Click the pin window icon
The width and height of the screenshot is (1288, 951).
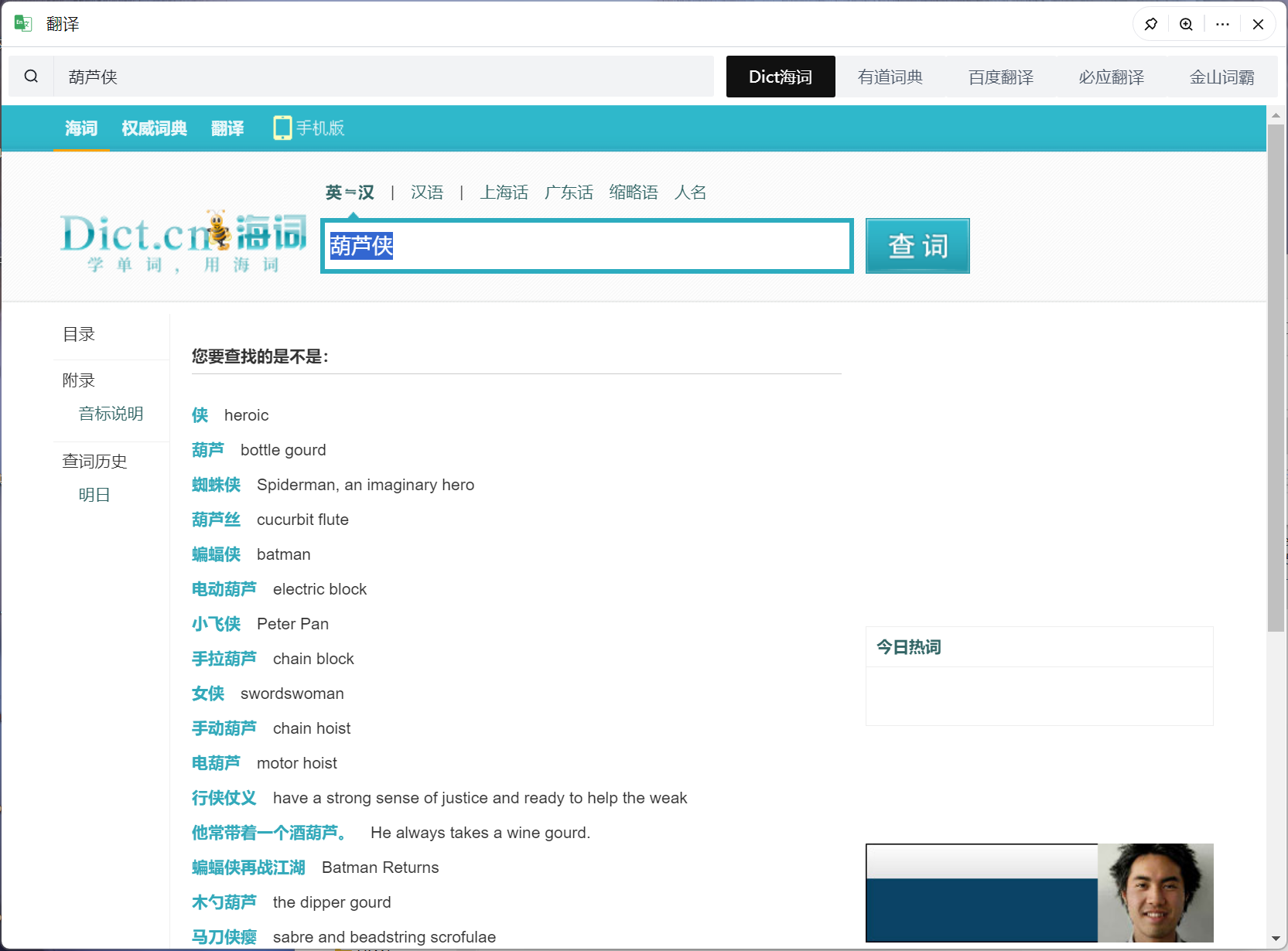click(x=1151, y=24)
